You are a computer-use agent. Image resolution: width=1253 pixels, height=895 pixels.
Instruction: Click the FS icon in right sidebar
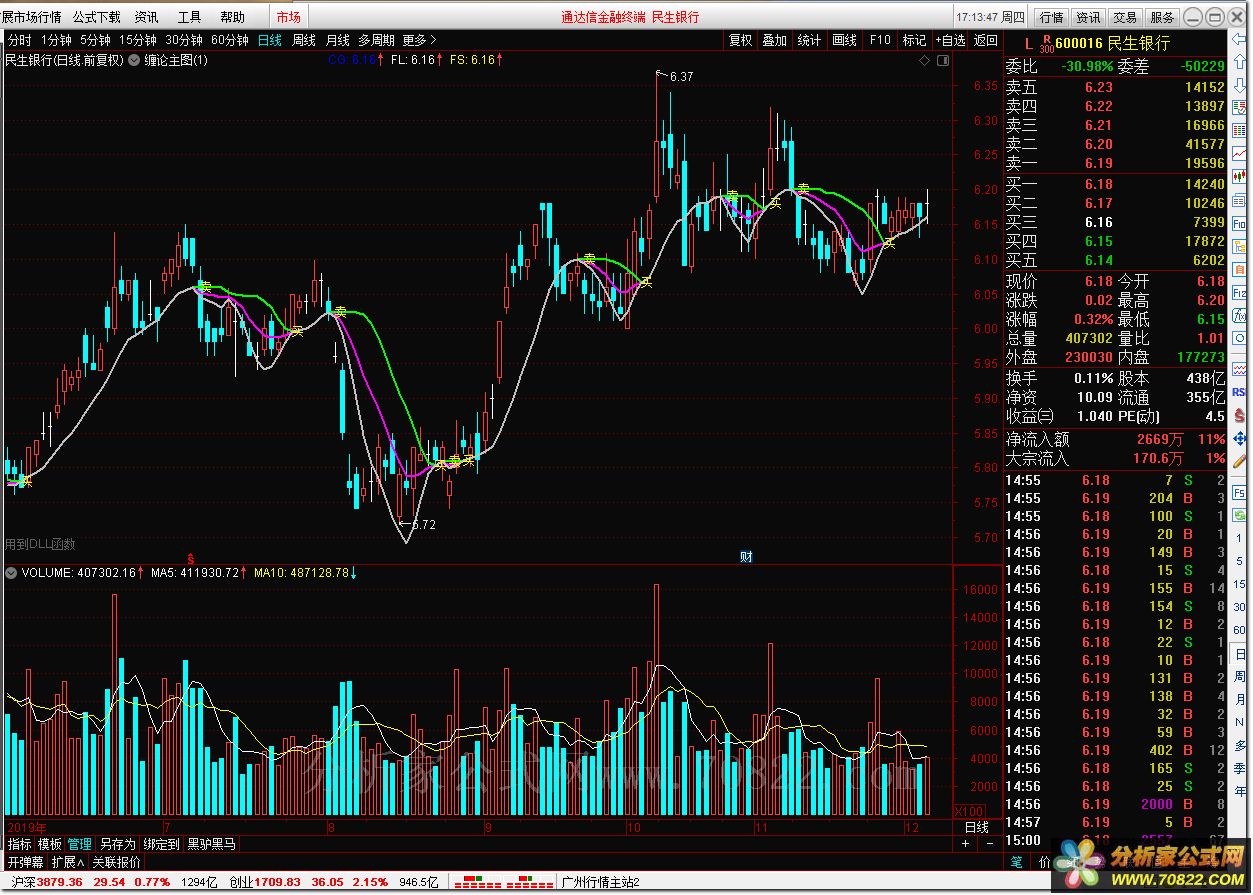point(1238,492)
